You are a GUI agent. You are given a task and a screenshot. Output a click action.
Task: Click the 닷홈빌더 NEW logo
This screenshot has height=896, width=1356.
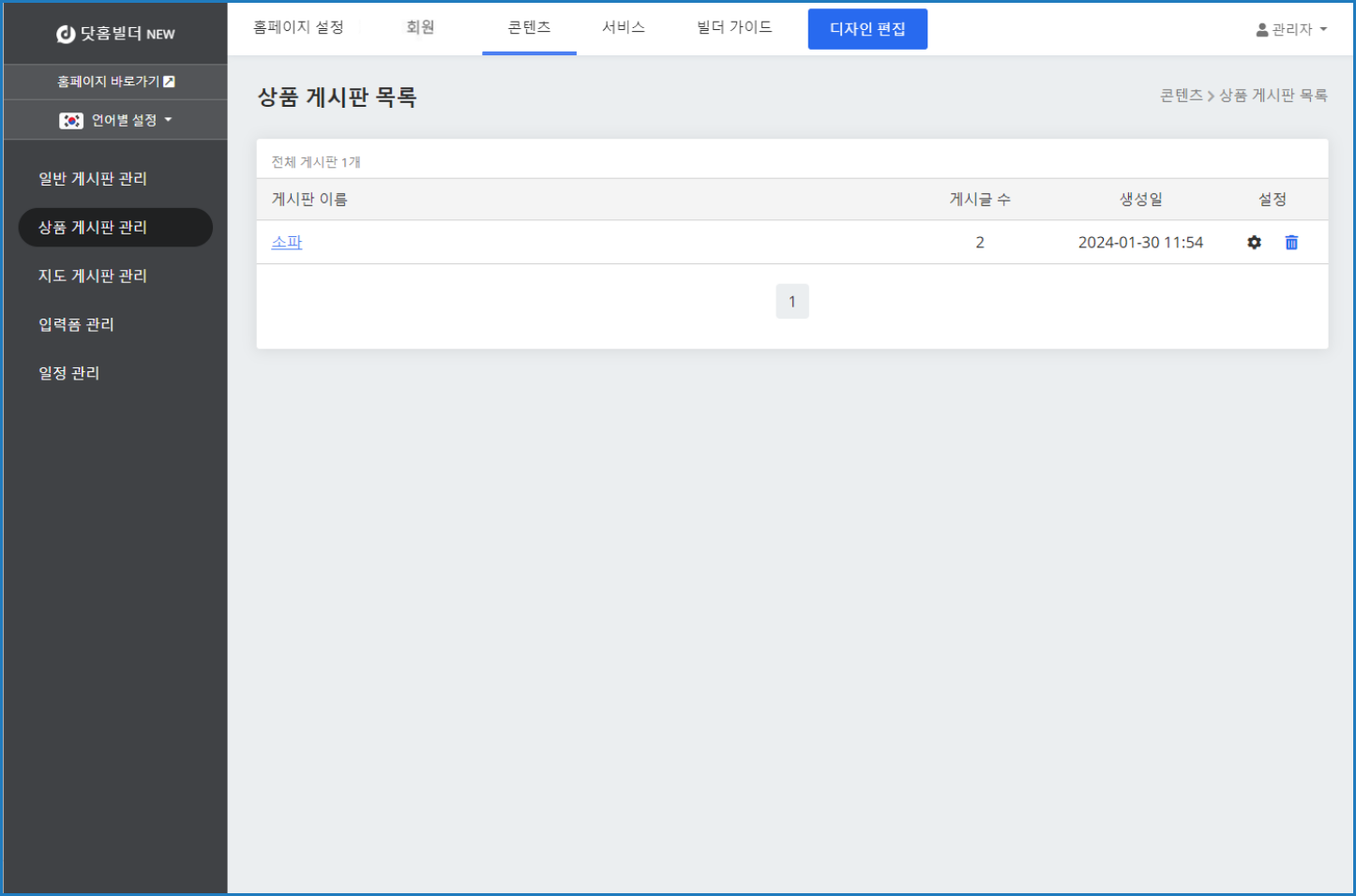click(x=115, y=34)
